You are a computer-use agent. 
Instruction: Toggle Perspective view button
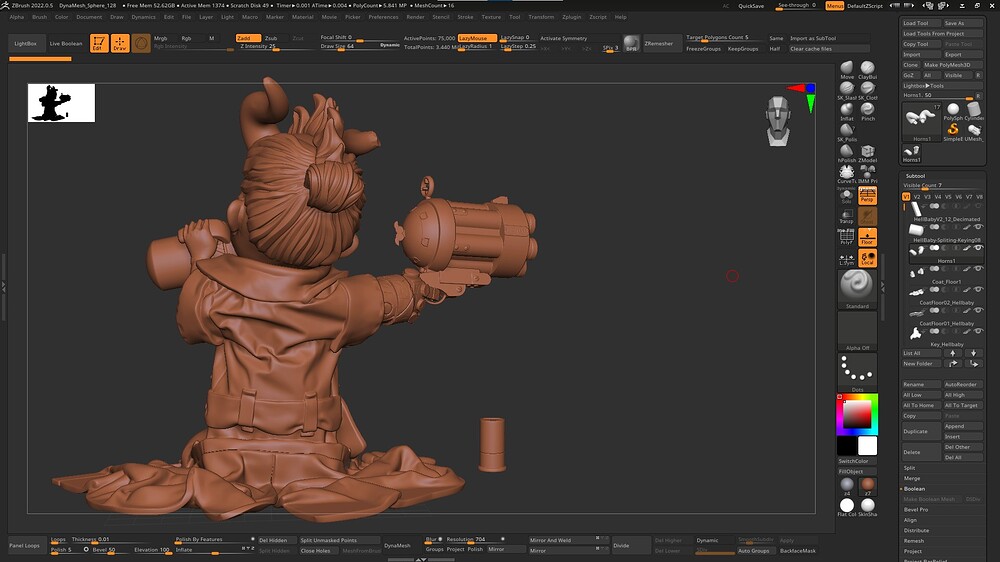tap(867, 195)
